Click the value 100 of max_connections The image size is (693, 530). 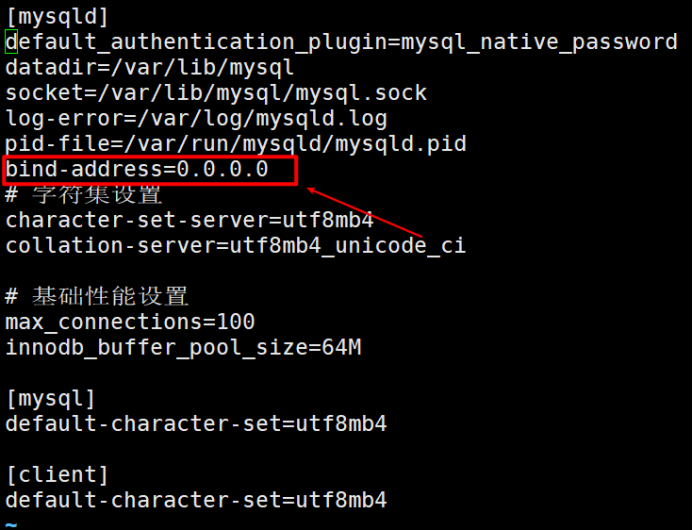click(236, 322)
